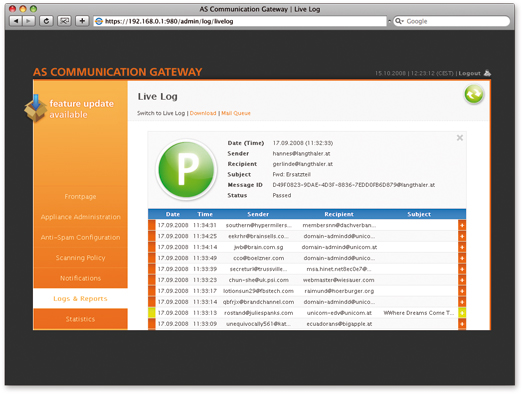Click the yellow marker on the 11:33:13 row
The image size is (522, 394).
click(x=152, y=313)
